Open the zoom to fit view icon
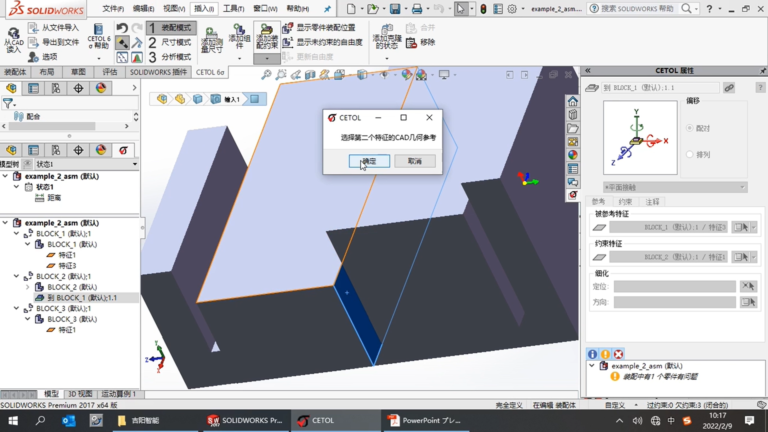 pos(266,74)
